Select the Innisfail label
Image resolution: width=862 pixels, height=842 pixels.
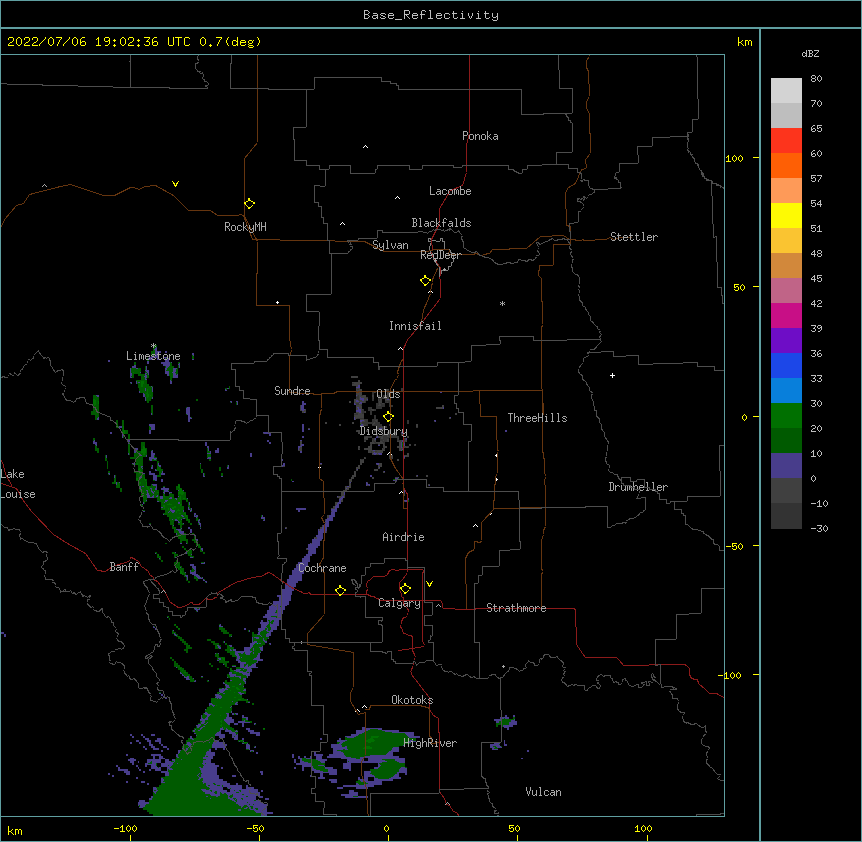pyautogui.click(x=415, y=326)
